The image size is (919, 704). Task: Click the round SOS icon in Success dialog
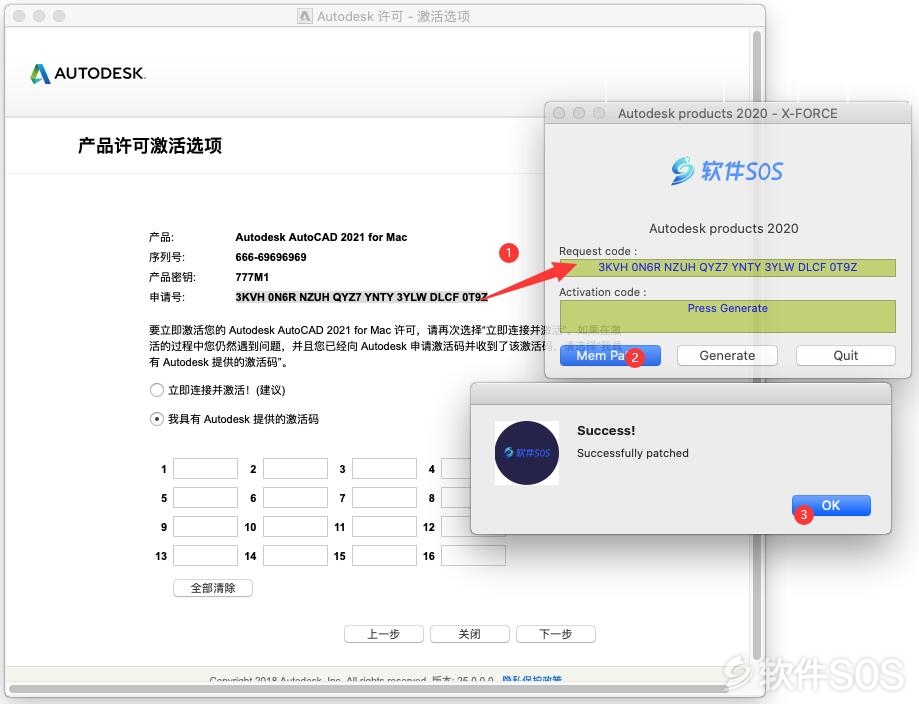click(526, 453)
